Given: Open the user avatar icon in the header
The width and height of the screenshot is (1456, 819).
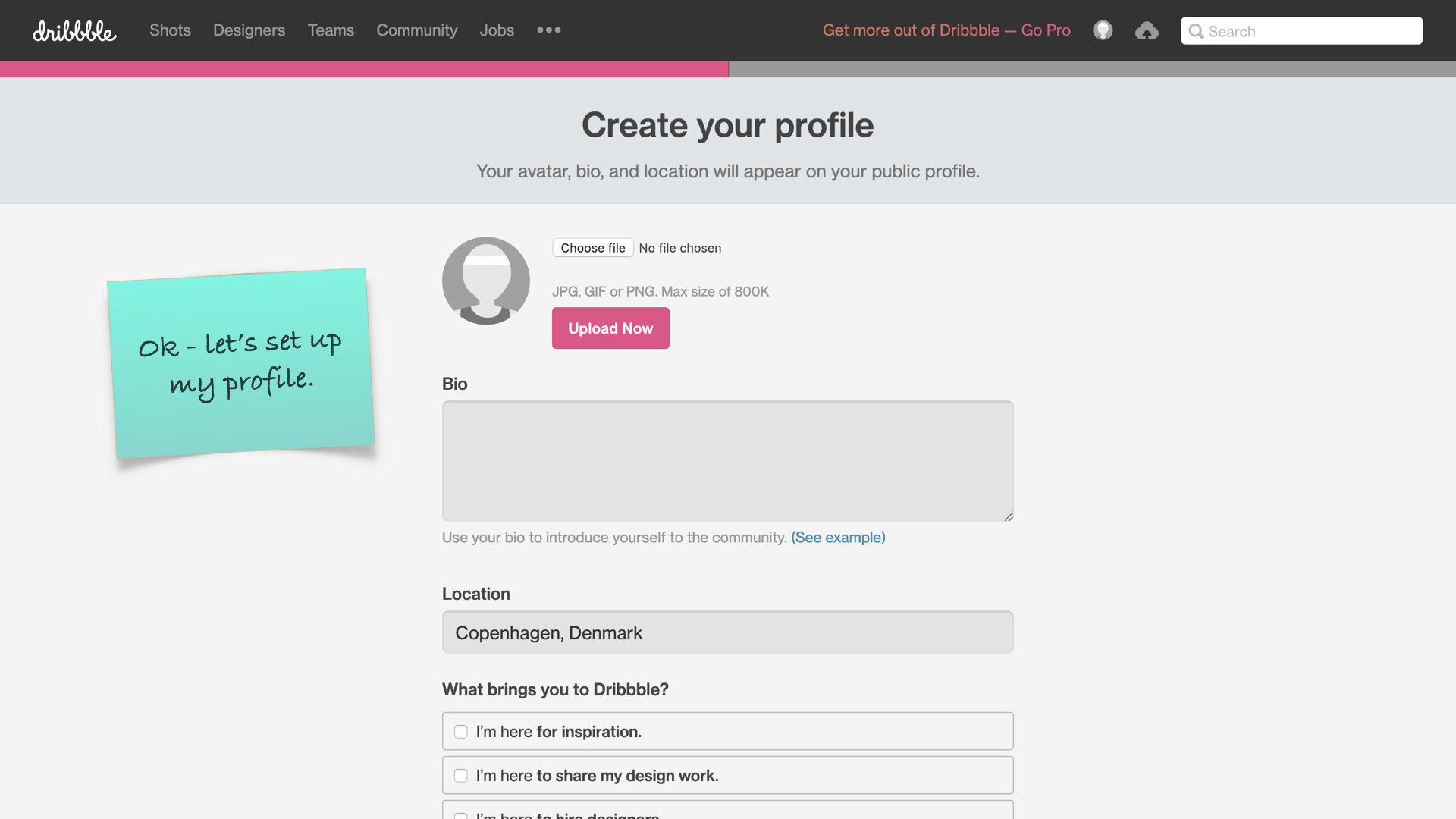Looking at the screenshot, I should click(x=1103, y=30).
